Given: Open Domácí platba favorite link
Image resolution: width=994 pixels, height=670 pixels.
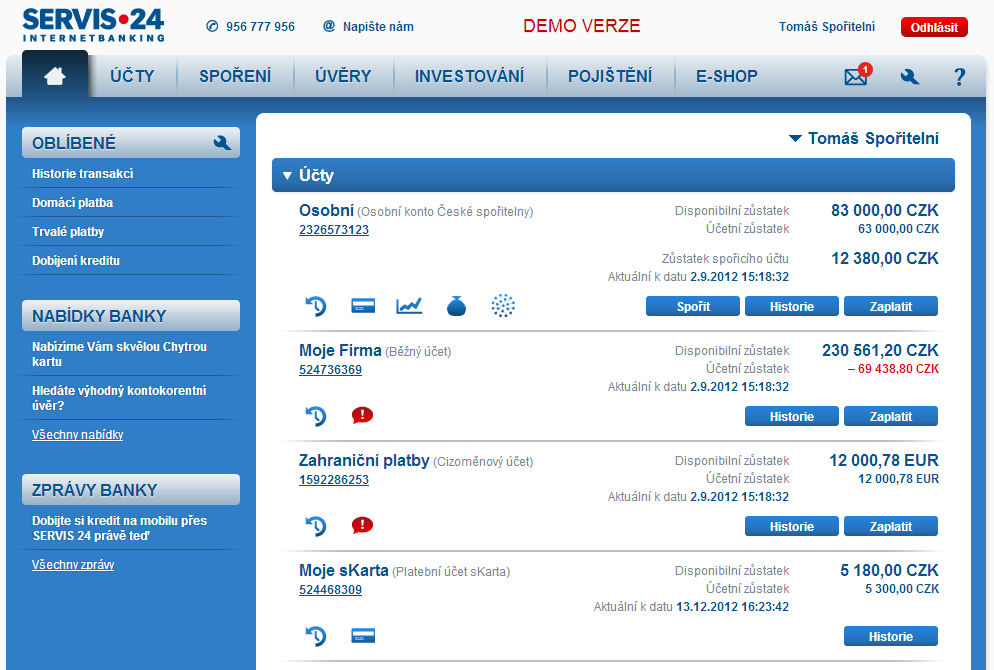Looking at the screenshot, I should coord(72,203).
